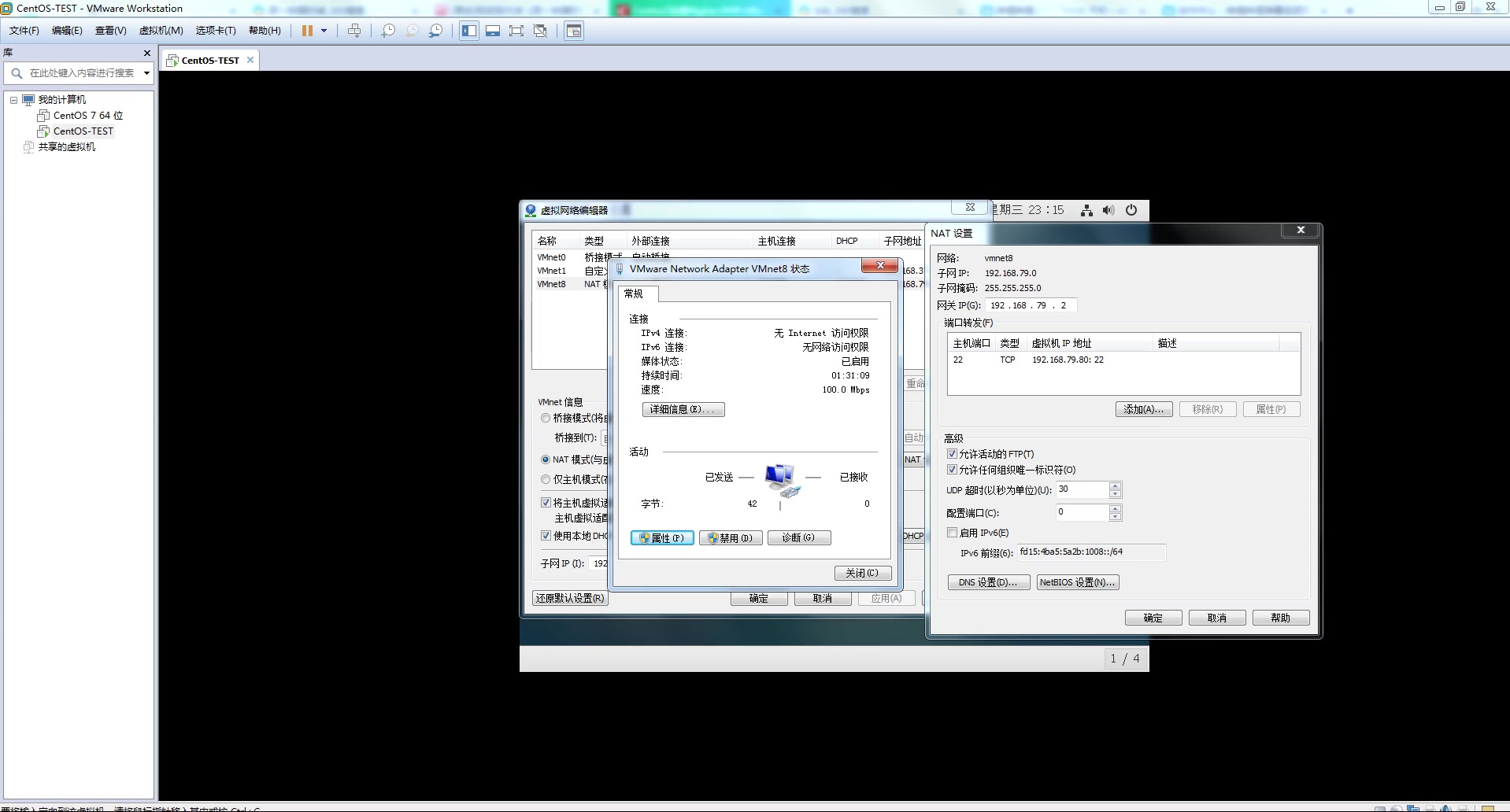The image size is (1510, 812).
Task: Select CentOS-TEST in the library tree
Action: tap(76, 131)
